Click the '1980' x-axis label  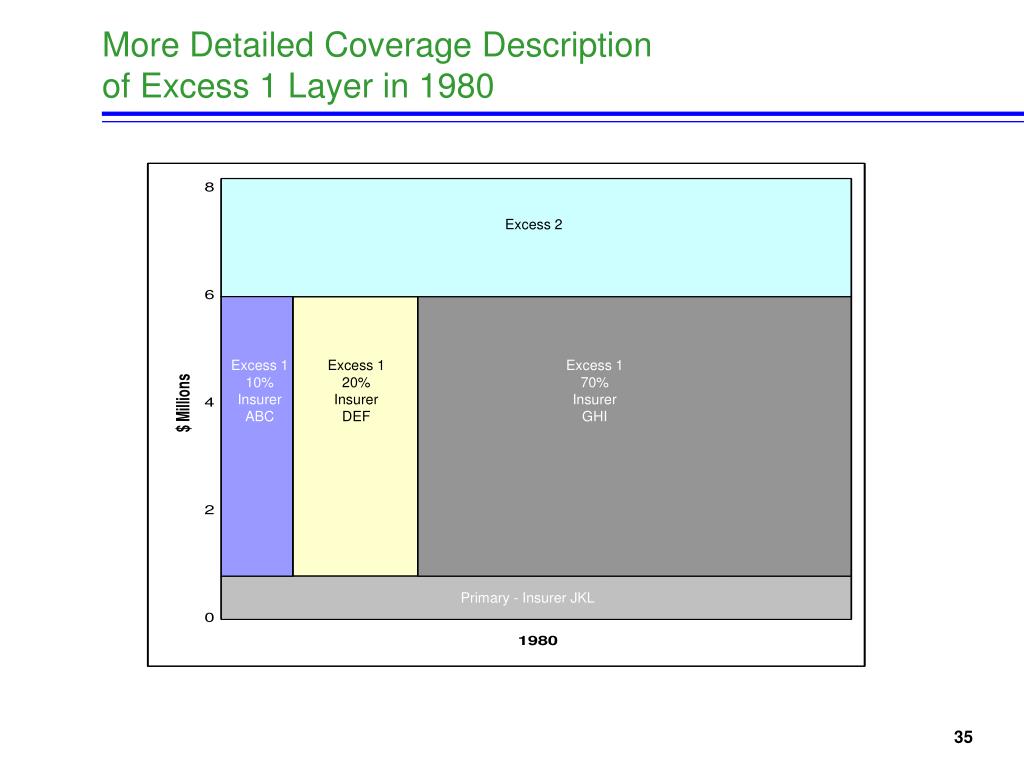538,641
